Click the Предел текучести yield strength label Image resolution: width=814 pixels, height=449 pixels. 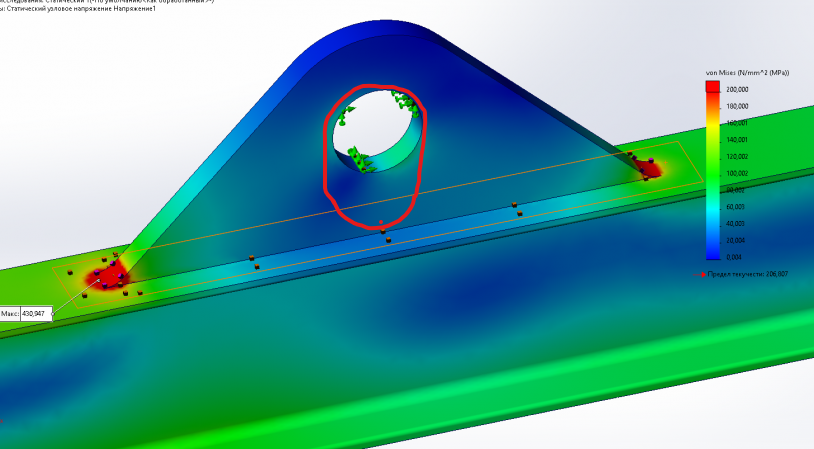click(x=744, y=273)
